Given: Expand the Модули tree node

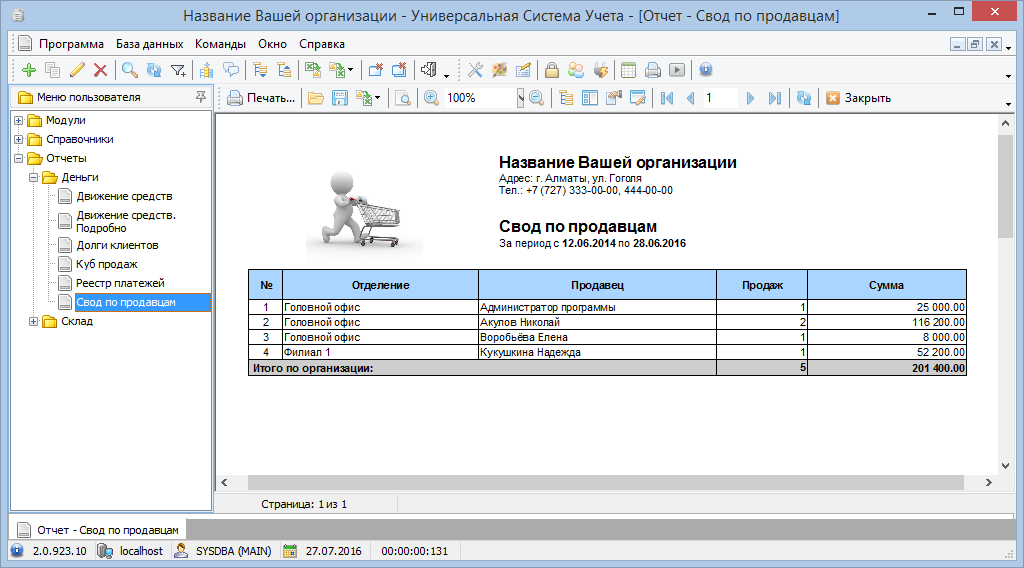Looking at the screenshot, I should (19, 120).
